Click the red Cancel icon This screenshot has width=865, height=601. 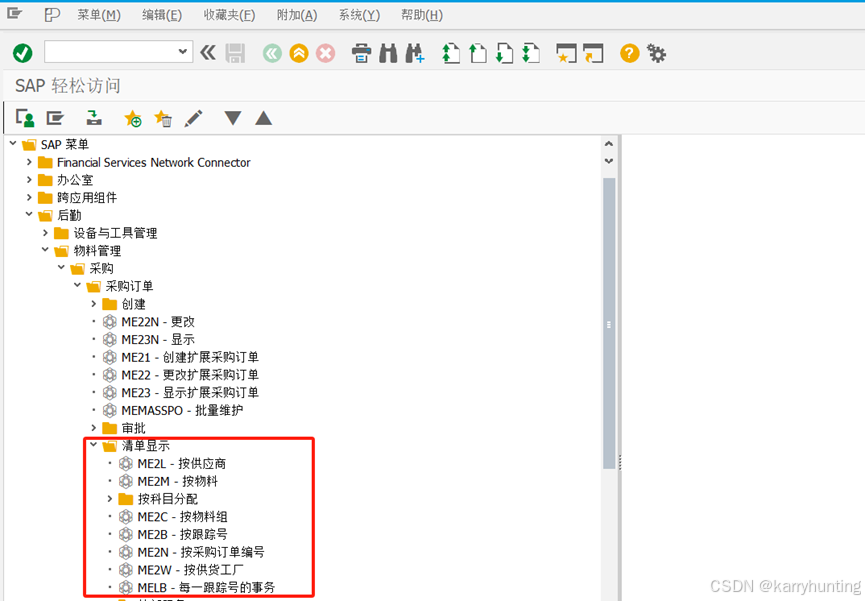325,54
